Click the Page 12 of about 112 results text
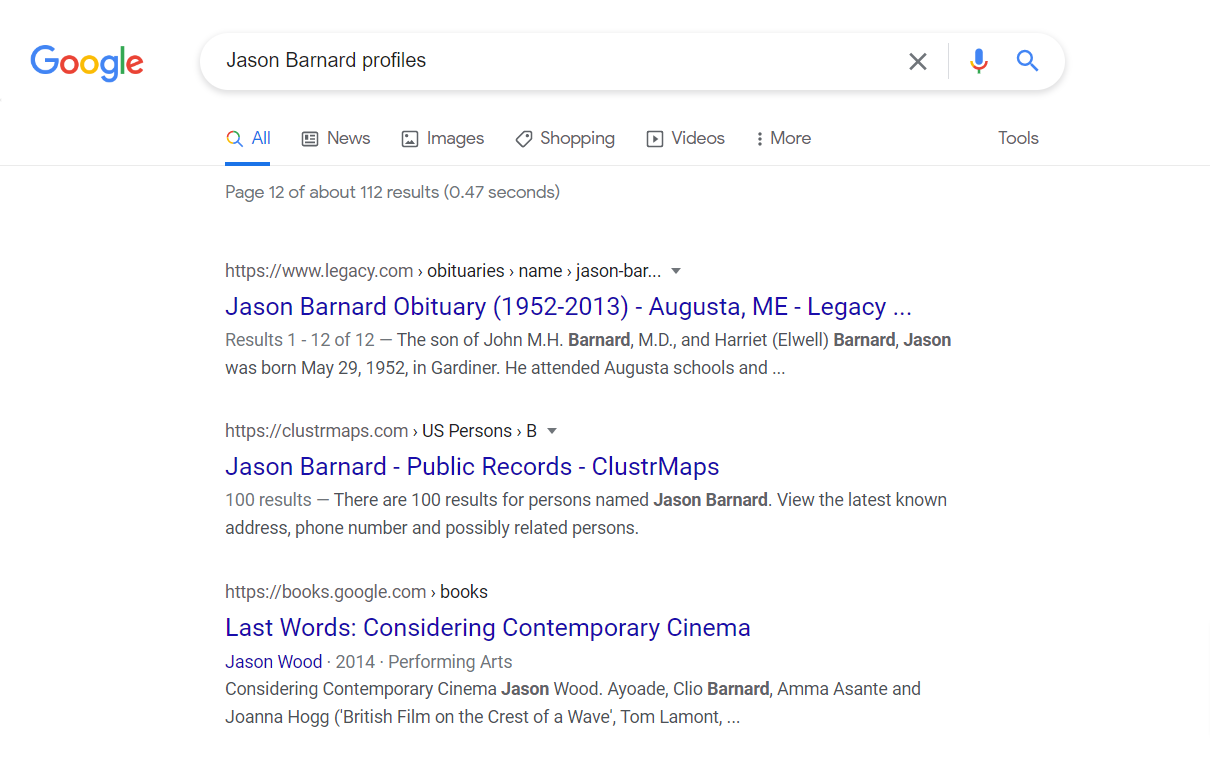The image size is (1210, 757). [x=392, y=192]
